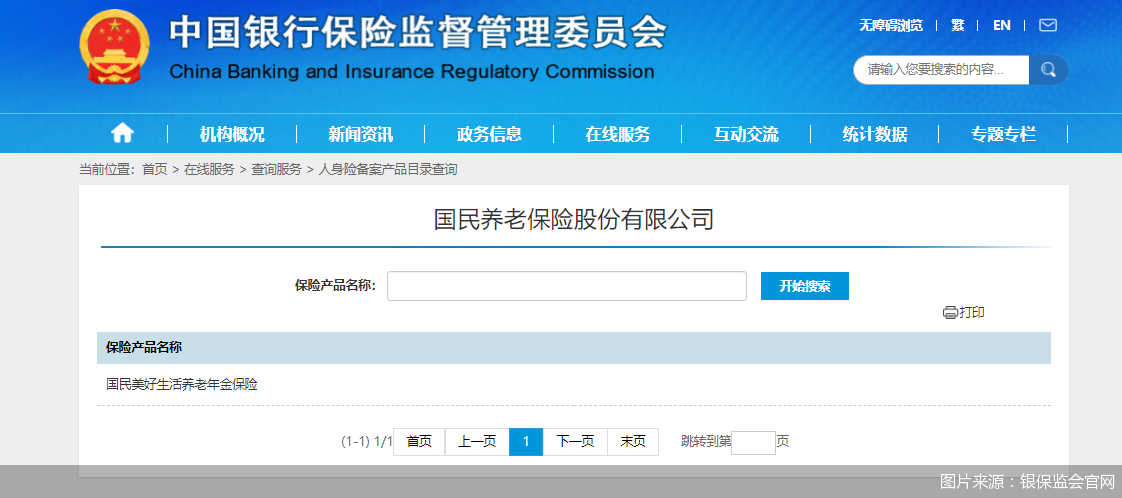Select page number 1
This screenshot has height=498, width=1122.
pyautogui.click(x=526, y=442)
